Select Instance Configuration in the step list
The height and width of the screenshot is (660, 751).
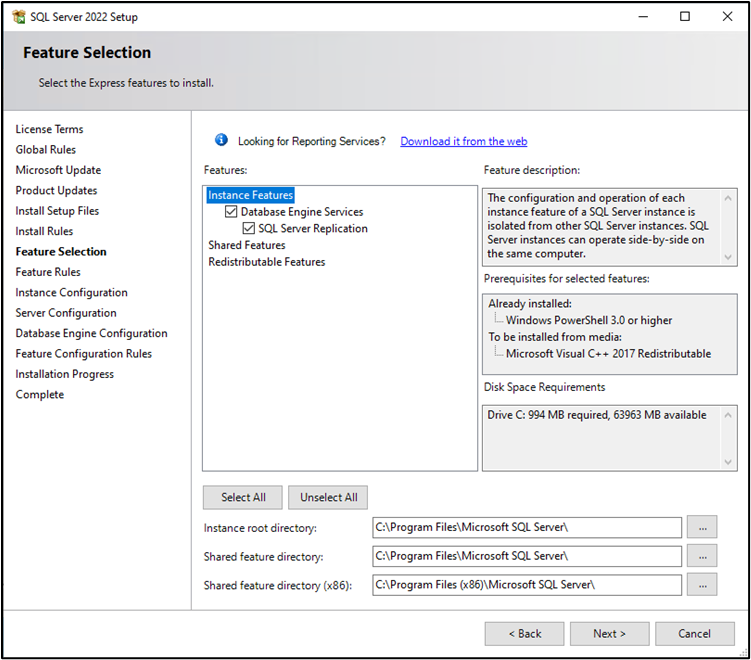[x=71, y=293]
